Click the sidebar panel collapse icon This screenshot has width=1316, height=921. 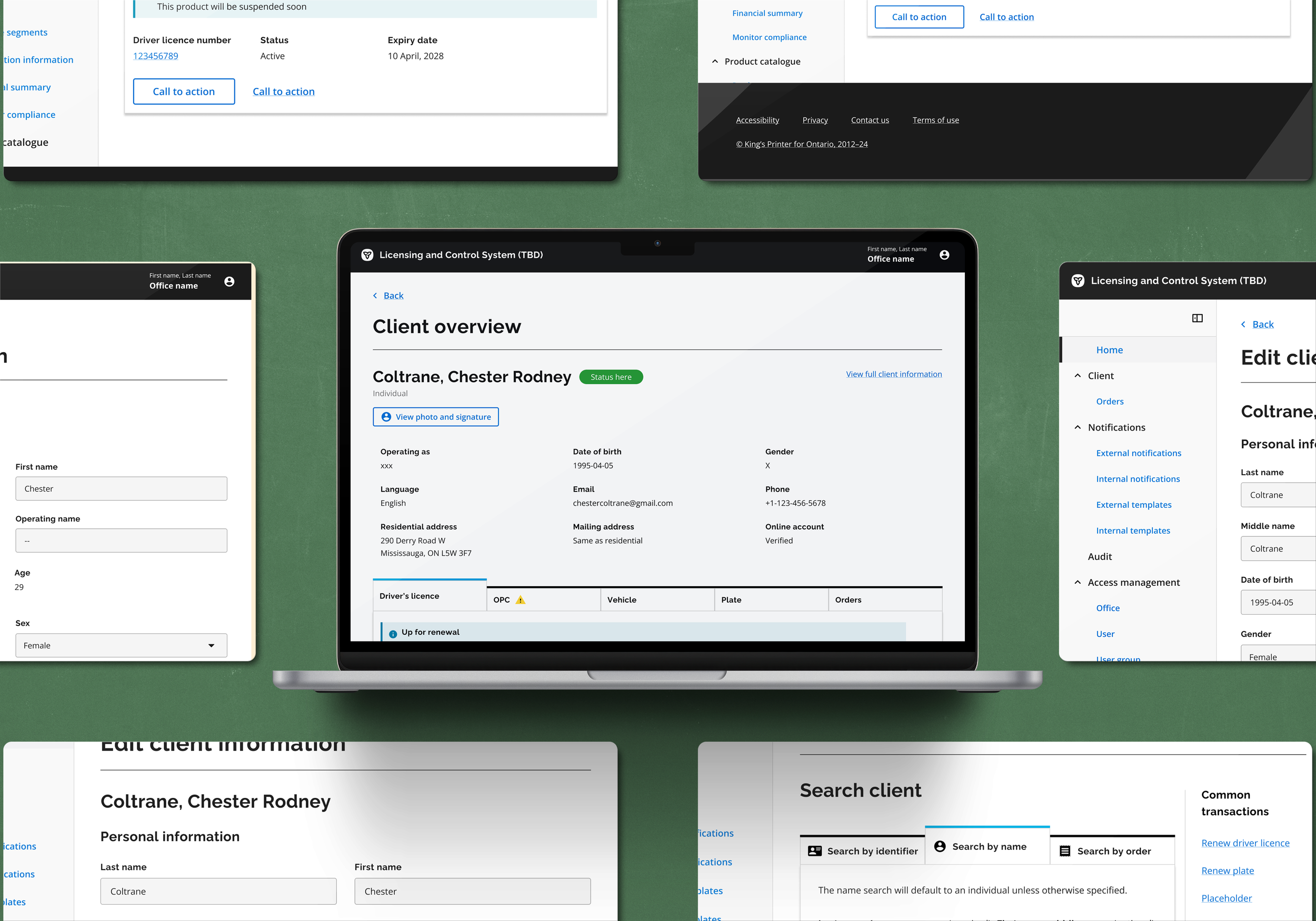[x=1197, y=318]
